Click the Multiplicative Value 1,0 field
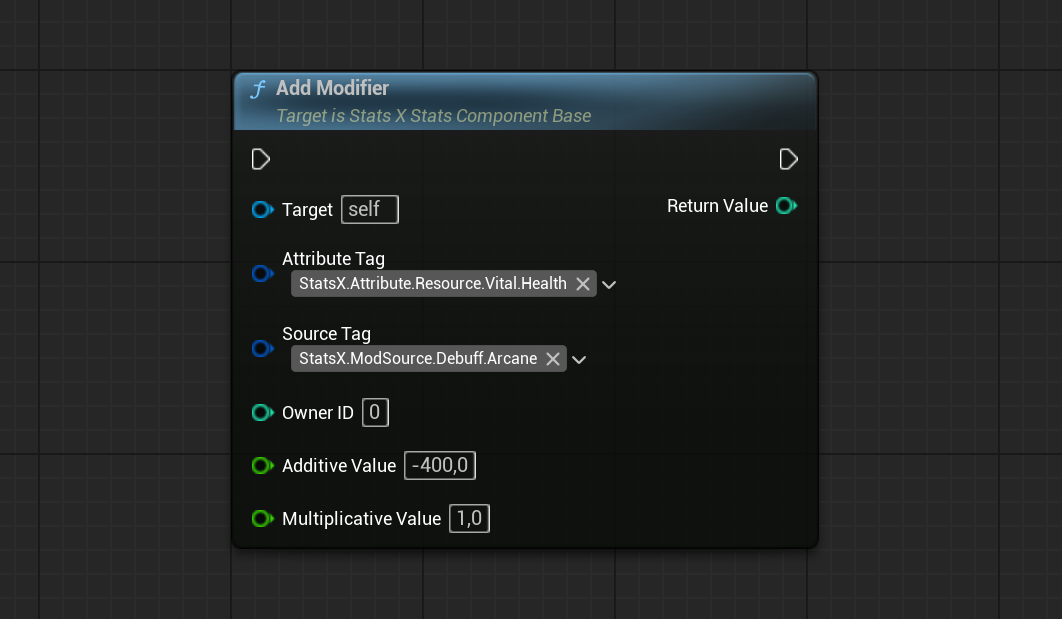 (469, 518)
